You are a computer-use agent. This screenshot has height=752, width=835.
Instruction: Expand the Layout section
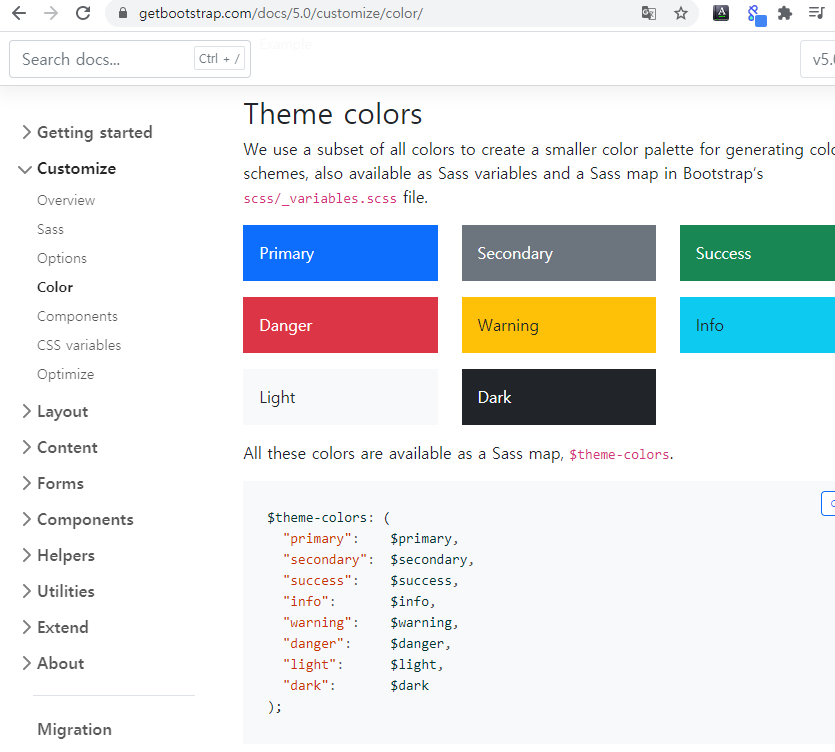point(55,411)
